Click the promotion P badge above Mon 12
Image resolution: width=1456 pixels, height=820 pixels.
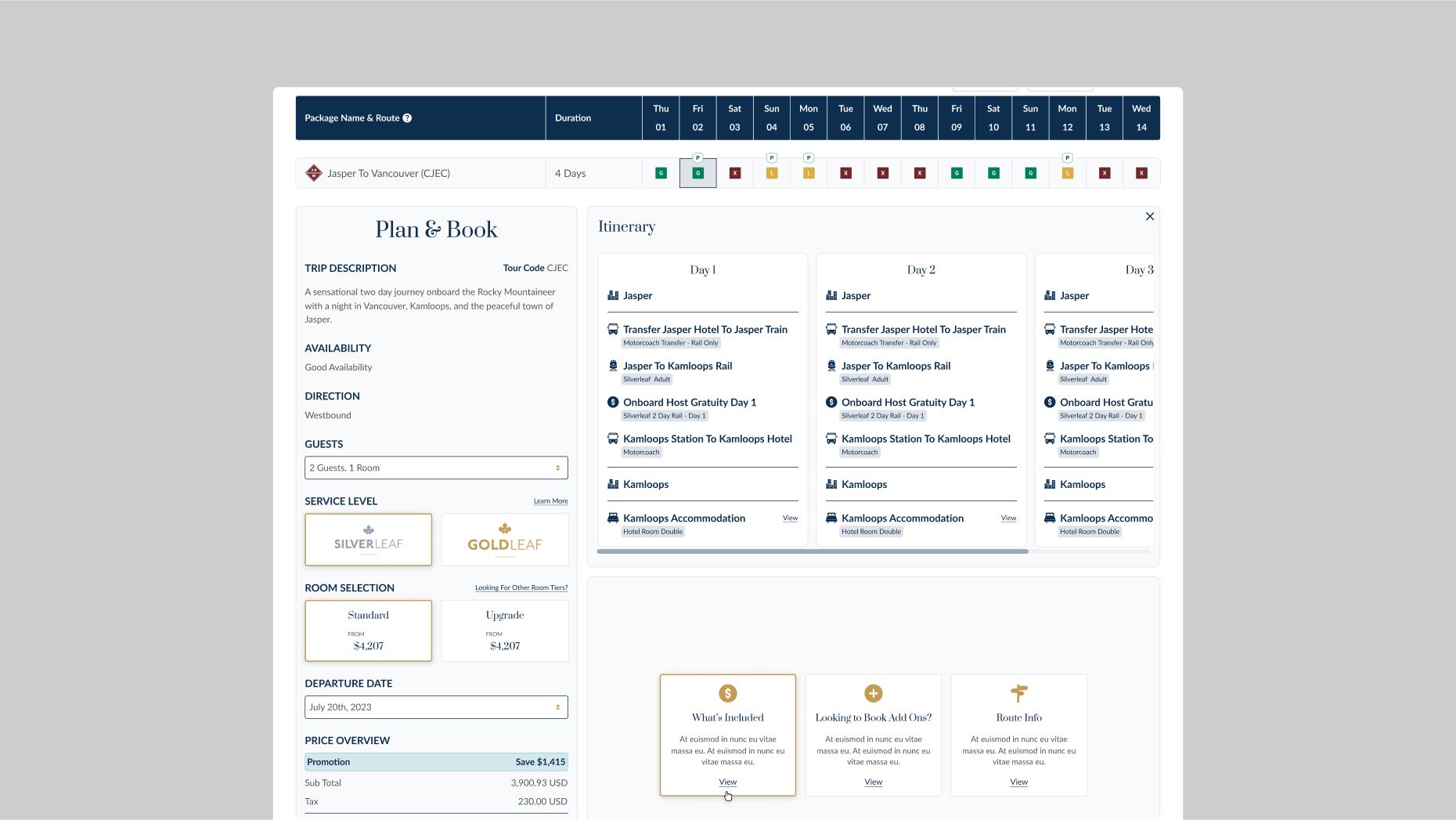(x=1067, y=157)
